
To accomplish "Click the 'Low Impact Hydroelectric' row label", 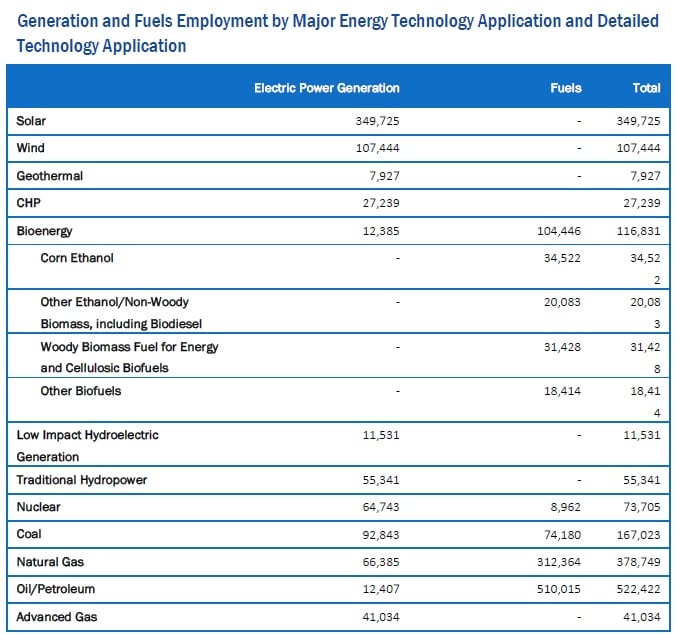I will 88,435.
